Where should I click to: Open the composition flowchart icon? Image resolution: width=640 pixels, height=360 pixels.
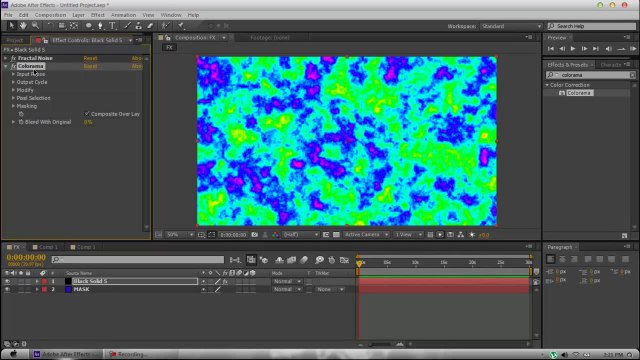tap(461, 235)
